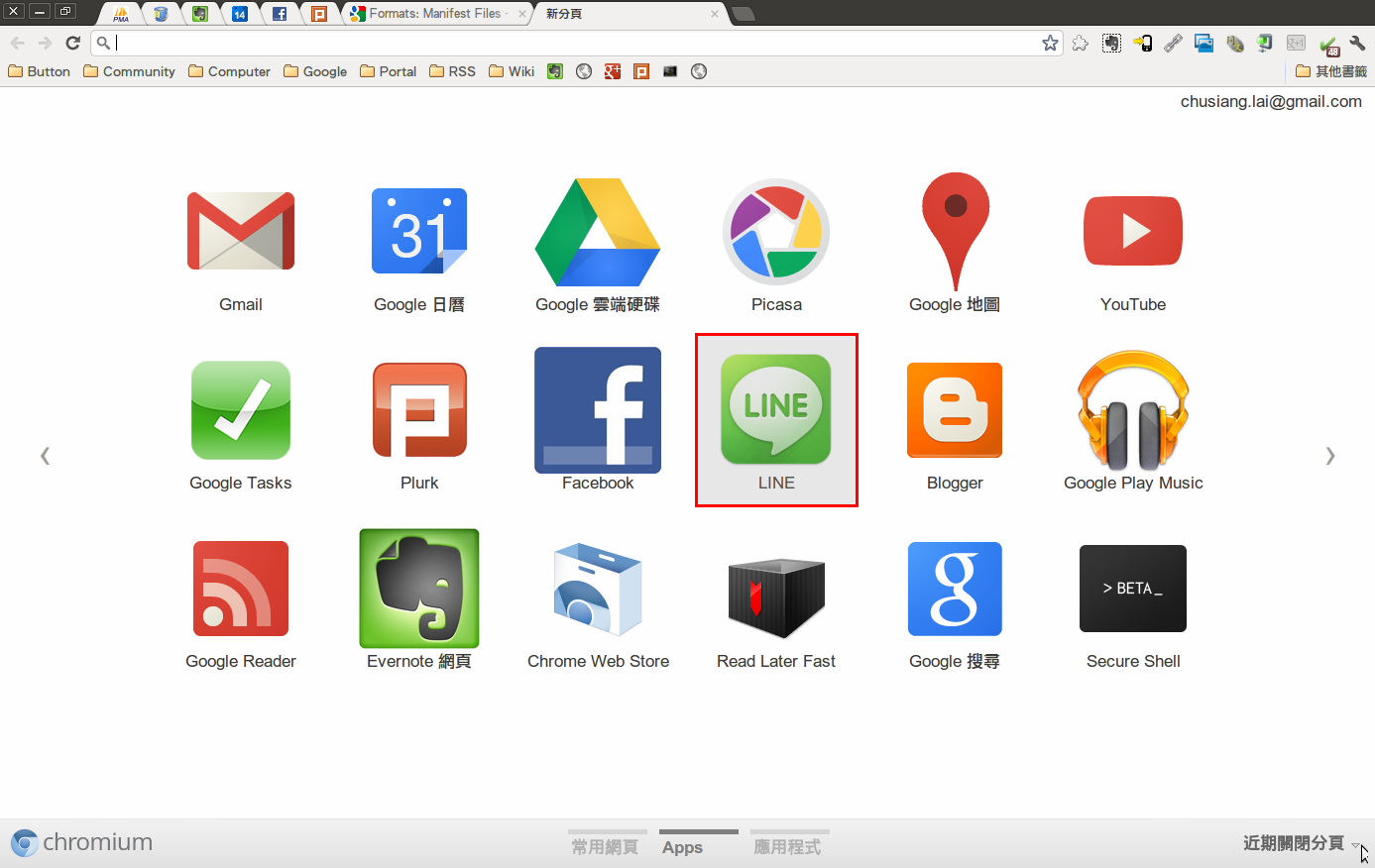The image size is (1375, 868).
Task: Switch to the Plurk pinned tab
Action: 319,14
